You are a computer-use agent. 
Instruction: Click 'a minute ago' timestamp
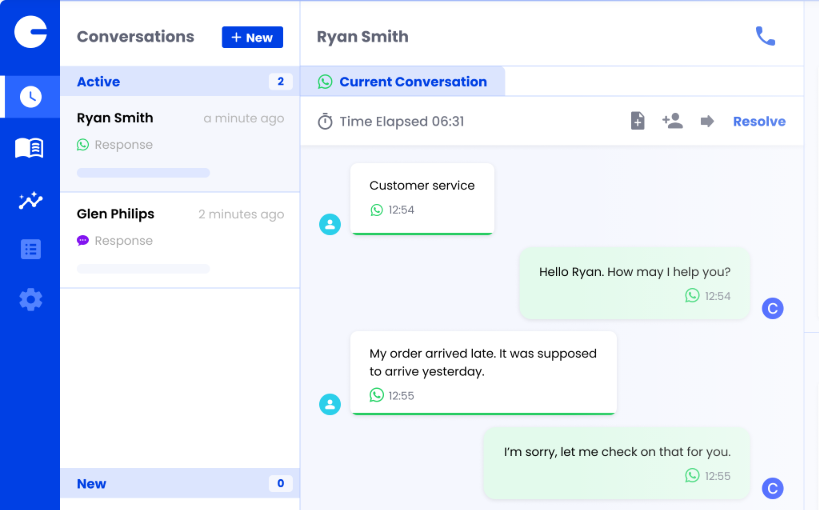pyautogui.click(x=244, y=119)
